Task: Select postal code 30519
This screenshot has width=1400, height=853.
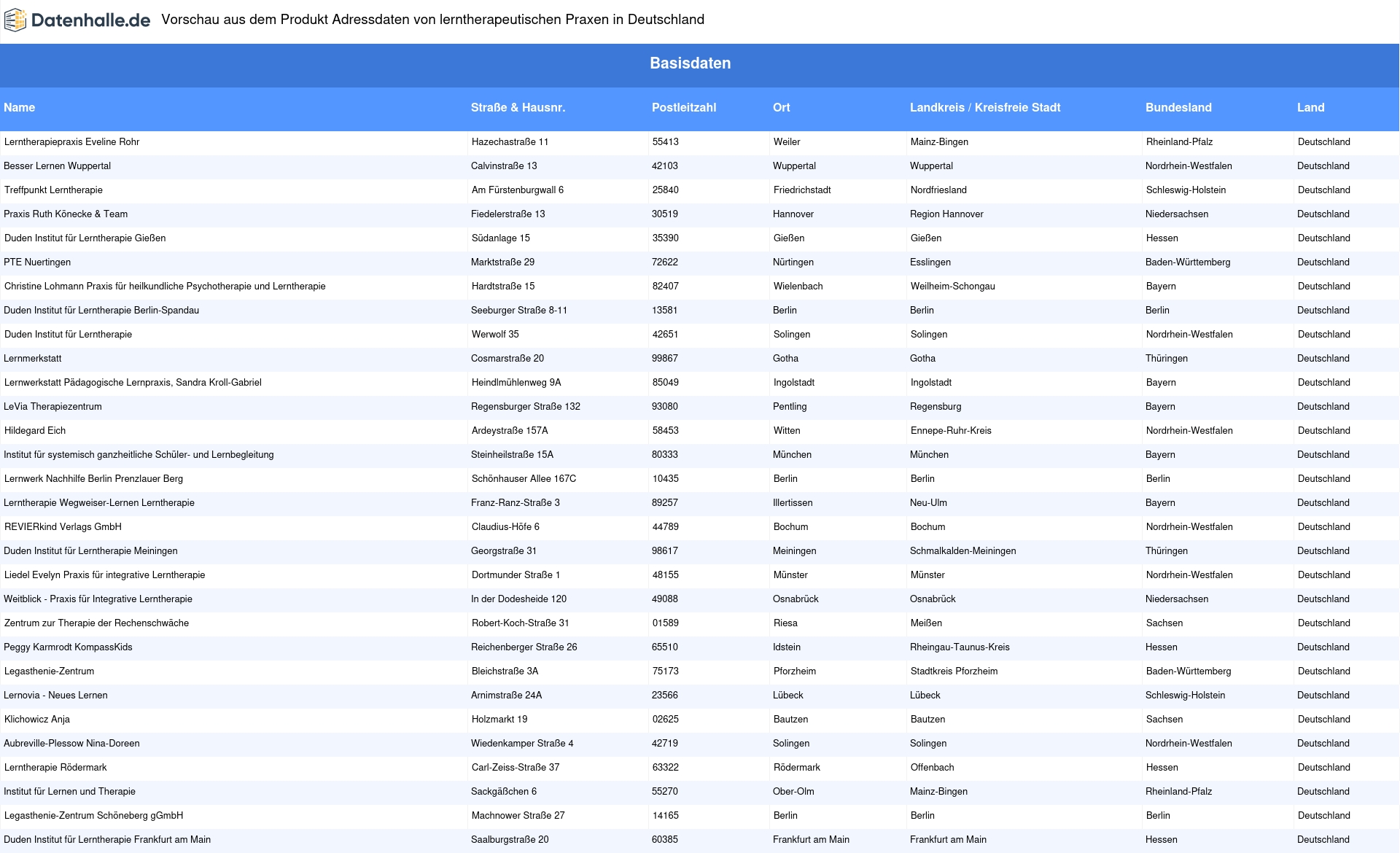Action: [665, 214]
